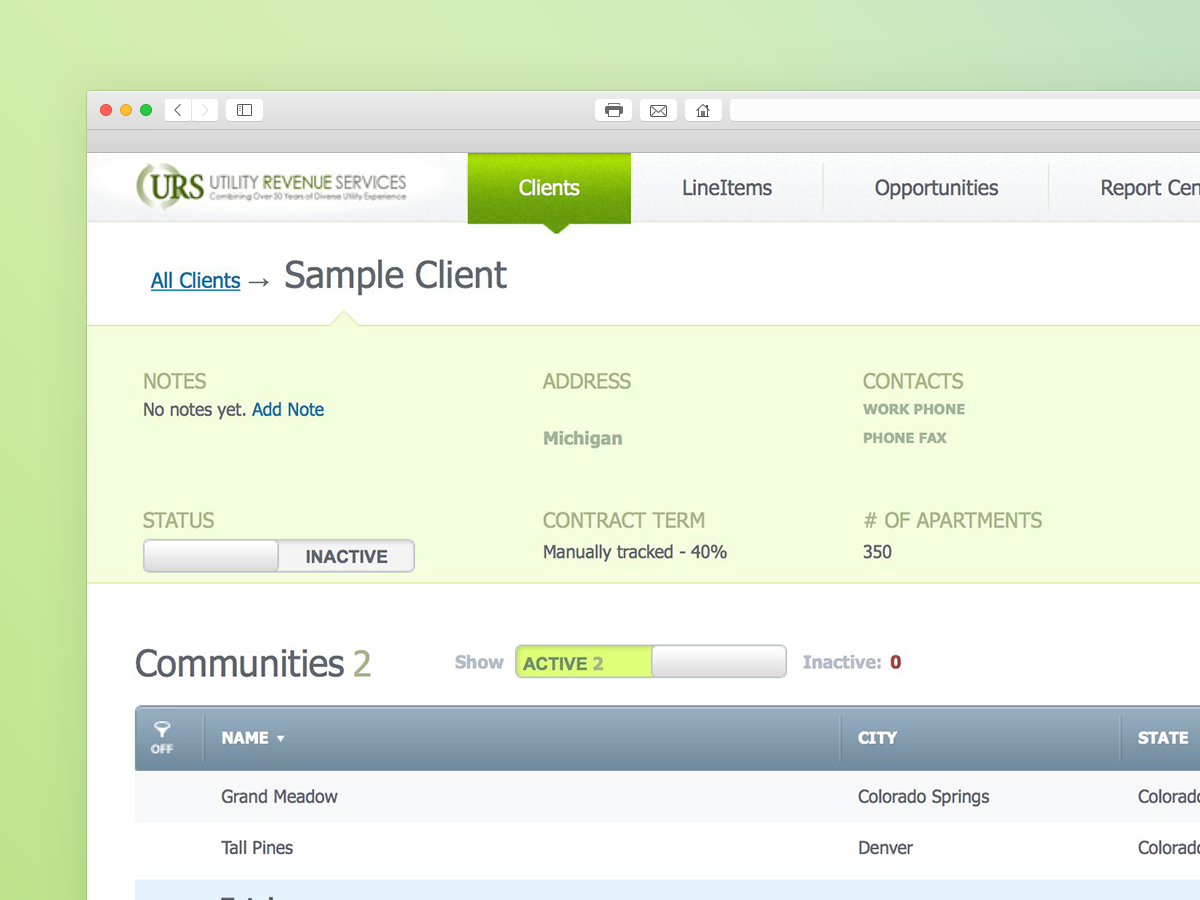Click the URS Utility Revenue Services logo

[x=270, y=186]
